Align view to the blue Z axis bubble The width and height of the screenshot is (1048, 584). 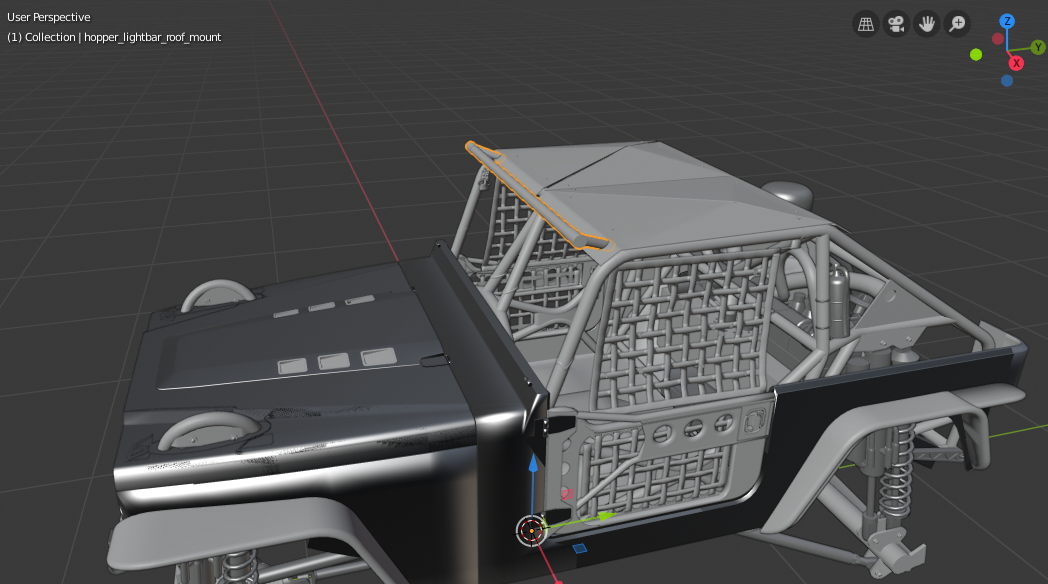[x=1007, y=21]
